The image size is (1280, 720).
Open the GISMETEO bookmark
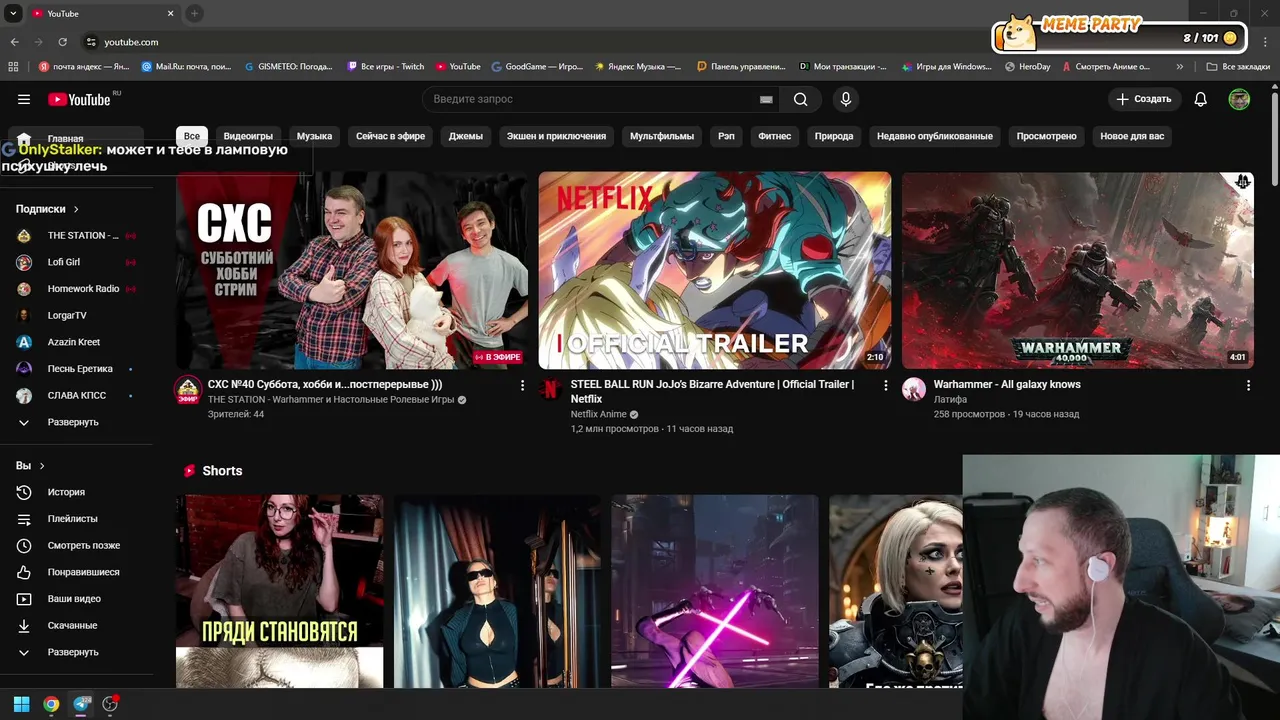[288, 67]
